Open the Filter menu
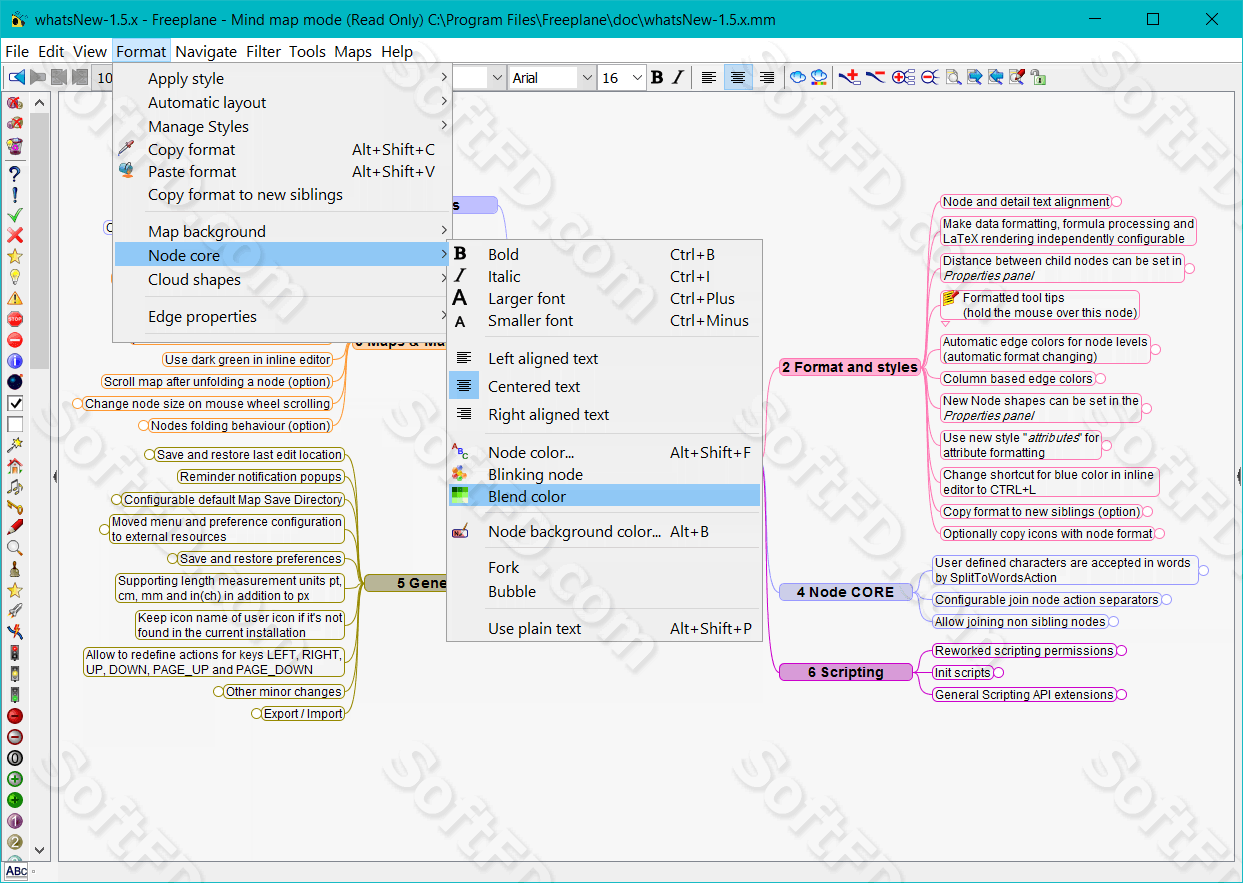 point(264,51)
